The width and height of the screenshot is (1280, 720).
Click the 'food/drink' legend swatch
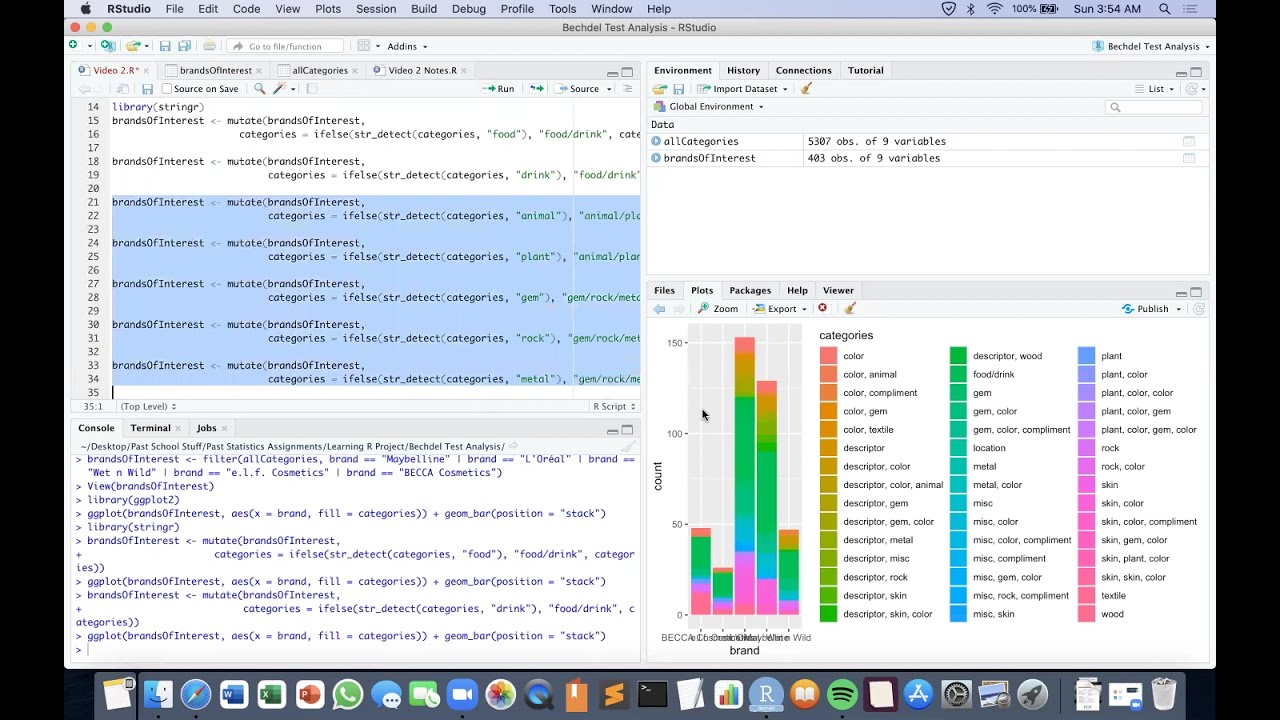point(958,374)
